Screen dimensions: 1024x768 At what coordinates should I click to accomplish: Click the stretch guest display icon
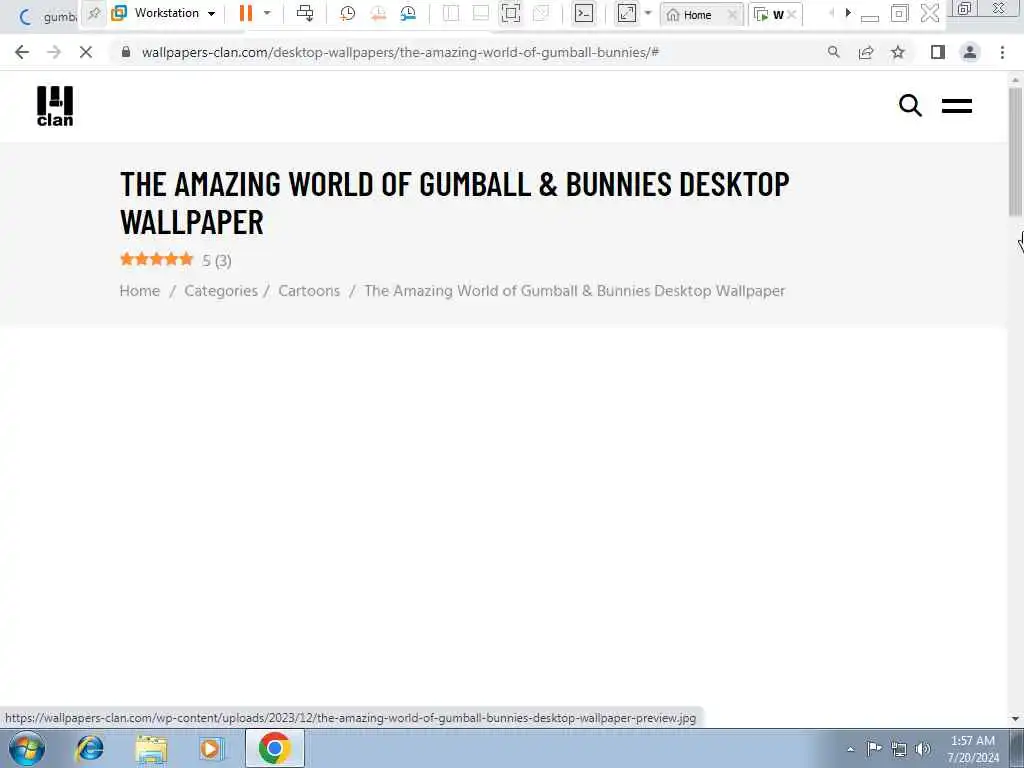626,13
